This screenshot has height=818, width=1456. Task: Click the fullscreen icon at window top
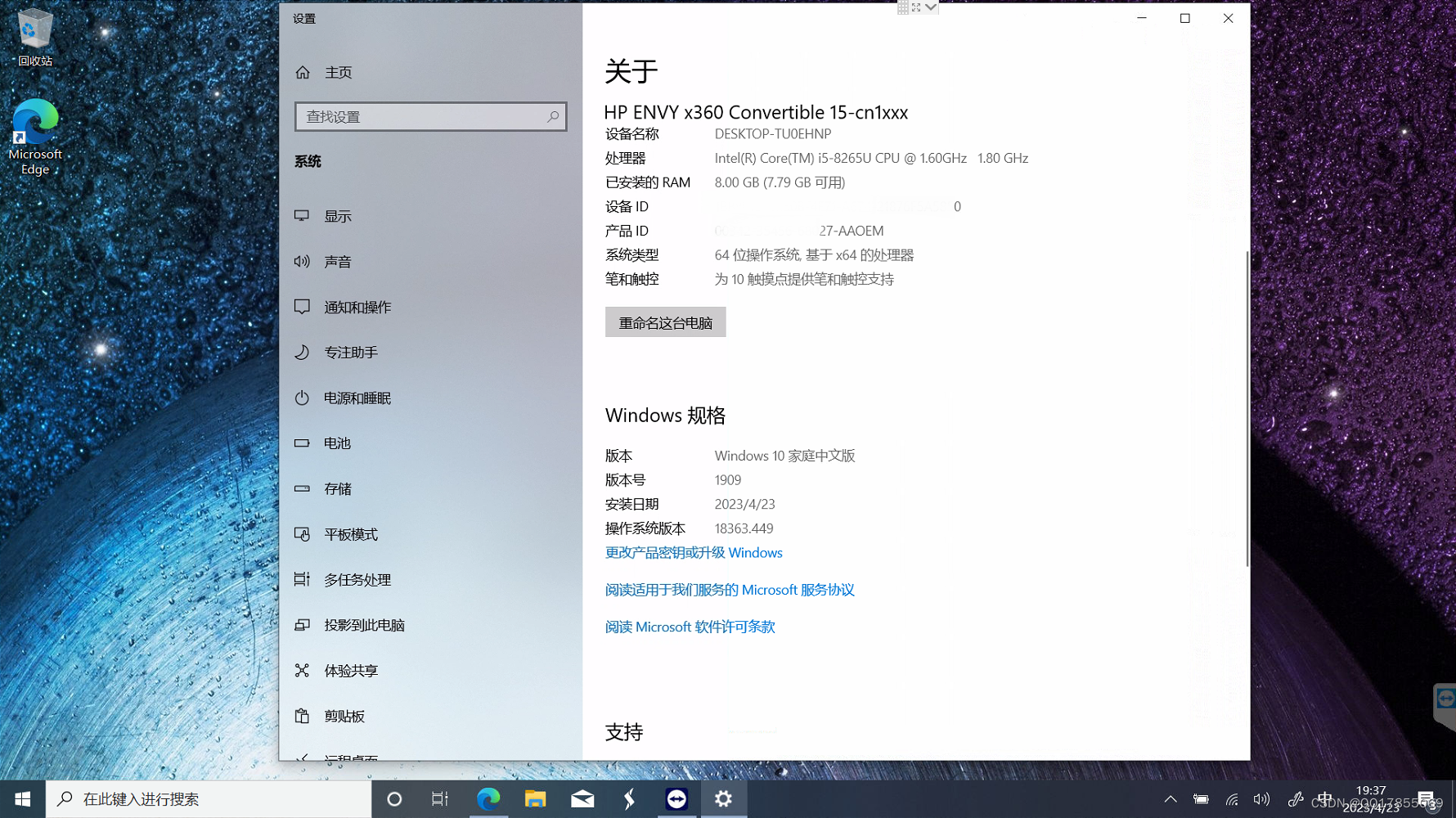[x=916, y=7]
